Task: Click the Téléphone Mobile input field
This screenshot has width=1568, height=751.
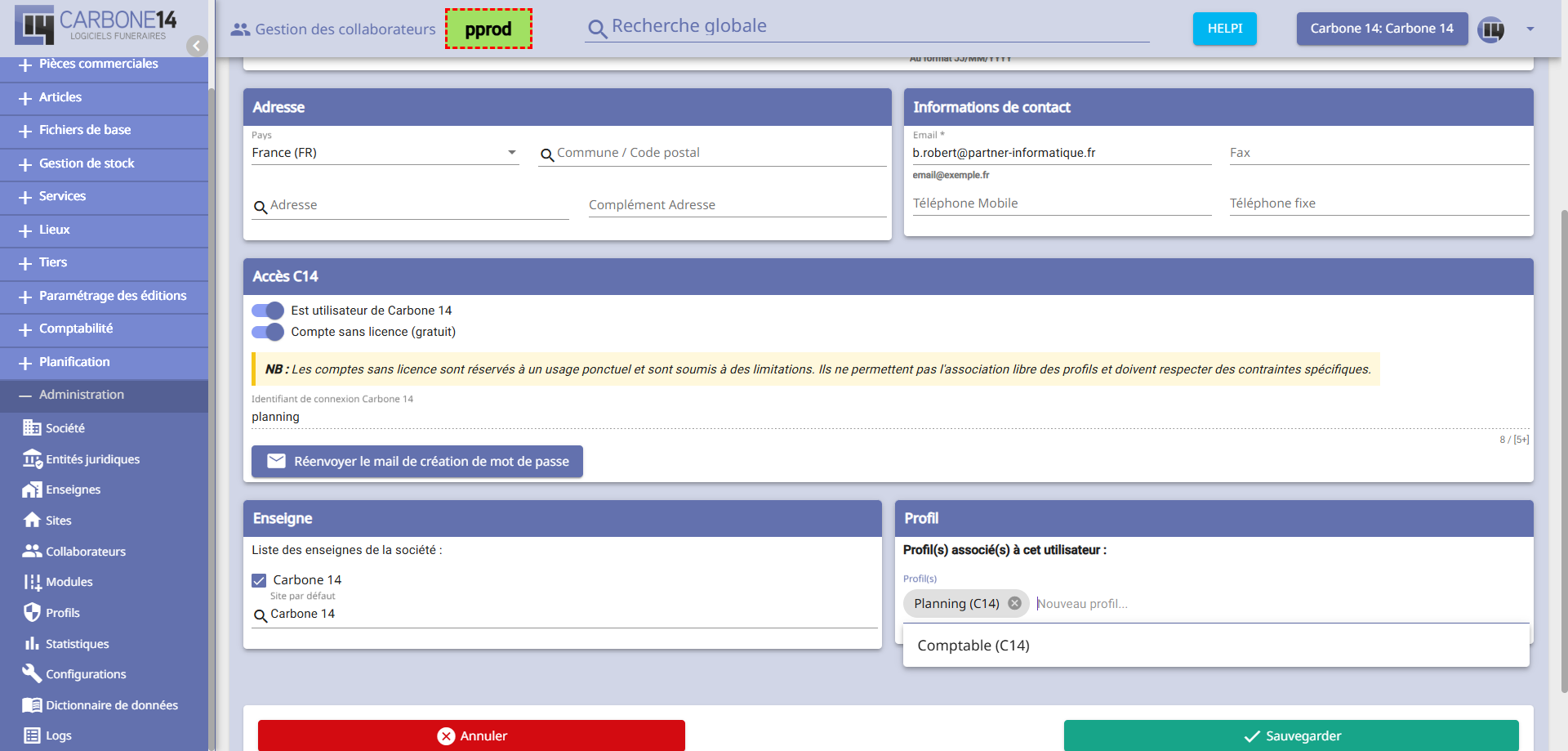Action: [1061, 203]
